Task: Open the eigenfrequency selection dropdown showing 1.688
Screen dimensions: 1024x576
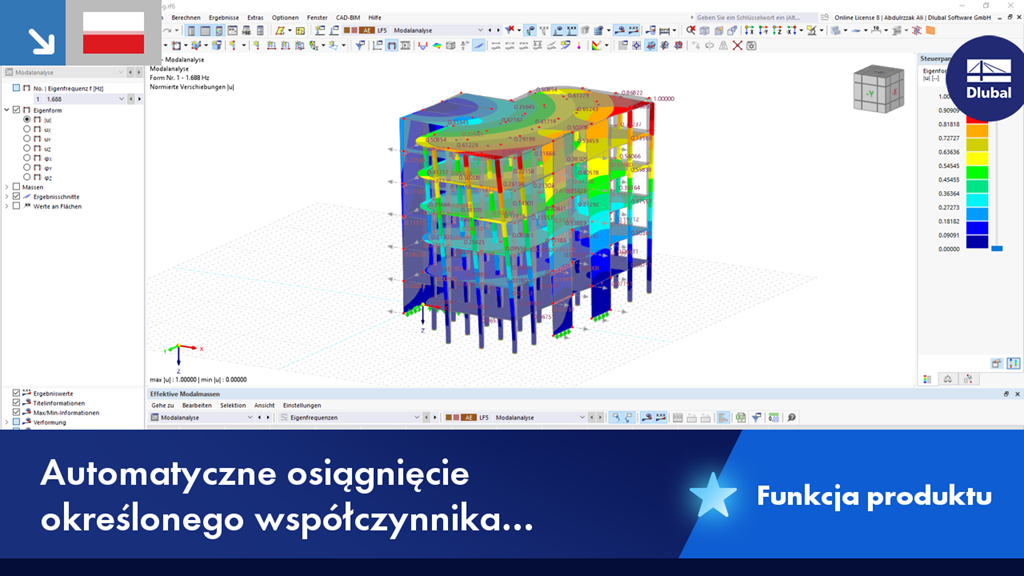Action: tap(121, 97)
